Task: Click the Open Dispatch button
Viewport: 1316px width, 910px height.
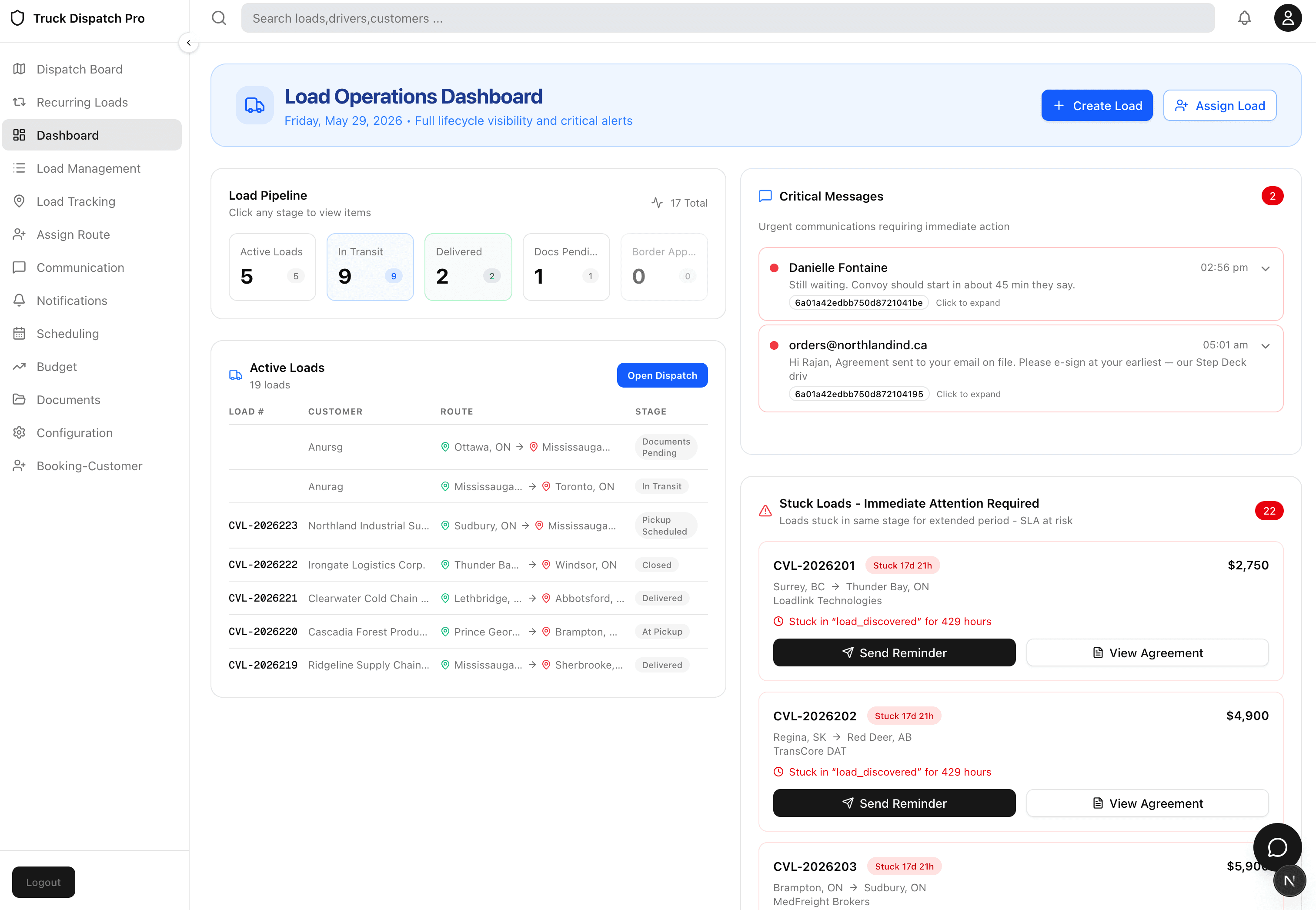Action: pos(662,375)
